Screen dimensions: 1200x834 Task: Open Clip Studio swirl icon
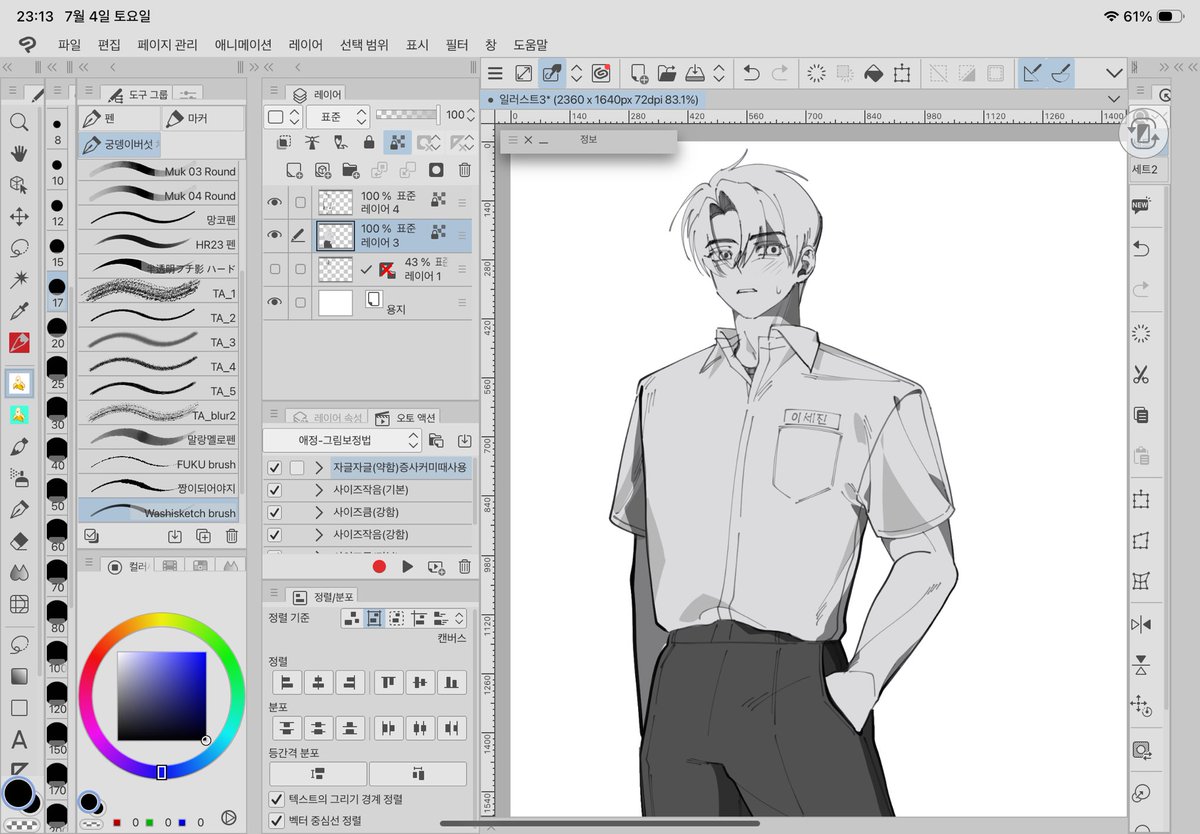(601, 73)
